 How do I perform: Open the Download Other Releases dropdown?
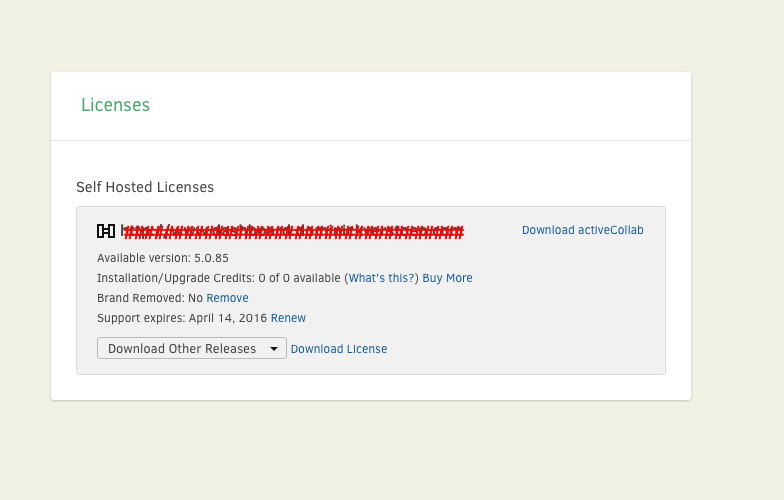[x=192, y=348]
